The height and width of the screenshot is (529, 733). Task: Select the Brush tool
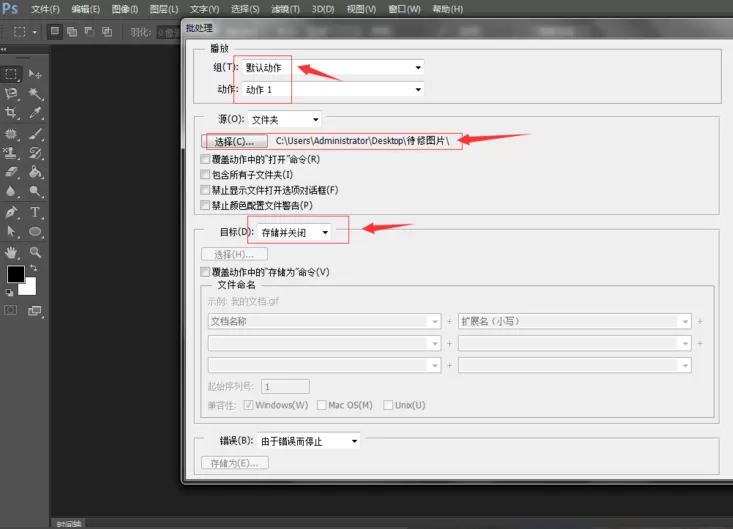[35, 134]
